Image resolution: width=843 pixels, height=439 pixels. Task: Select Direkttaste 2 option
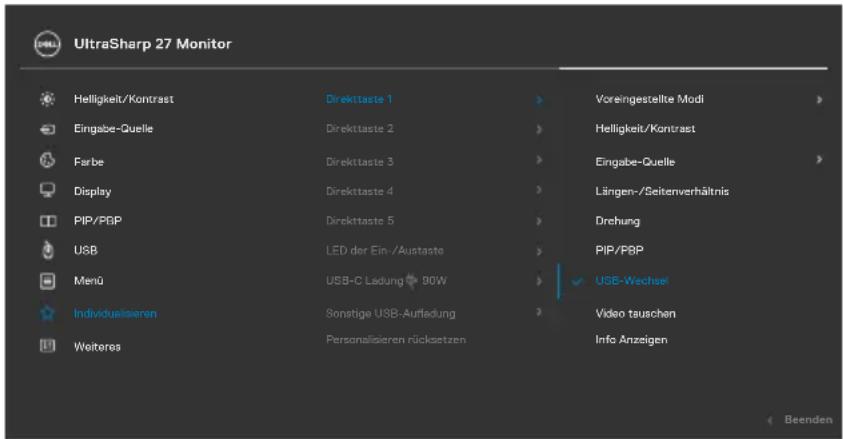[360, 129]
